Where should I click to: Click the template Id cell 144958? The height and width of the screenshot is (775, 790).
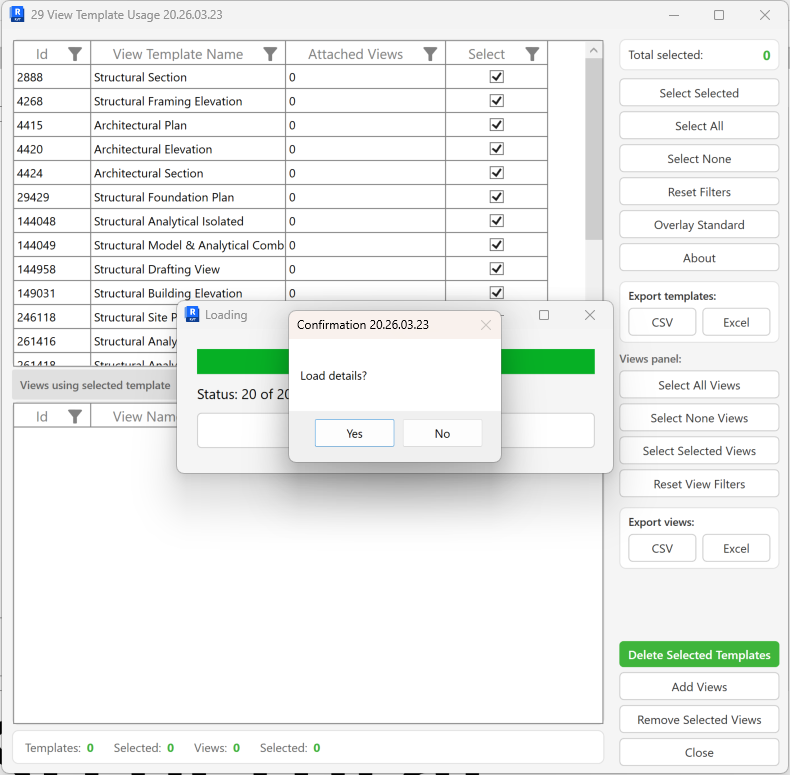52,269
